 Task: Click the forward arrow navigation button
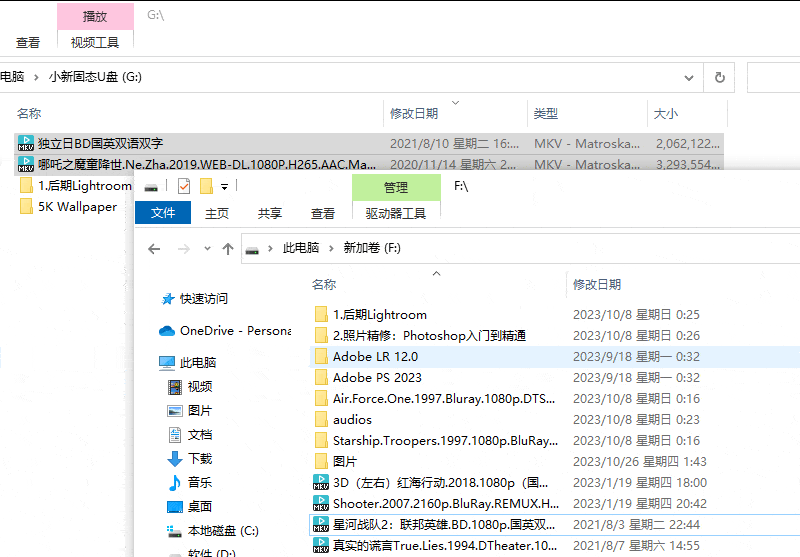pos(184,249)
